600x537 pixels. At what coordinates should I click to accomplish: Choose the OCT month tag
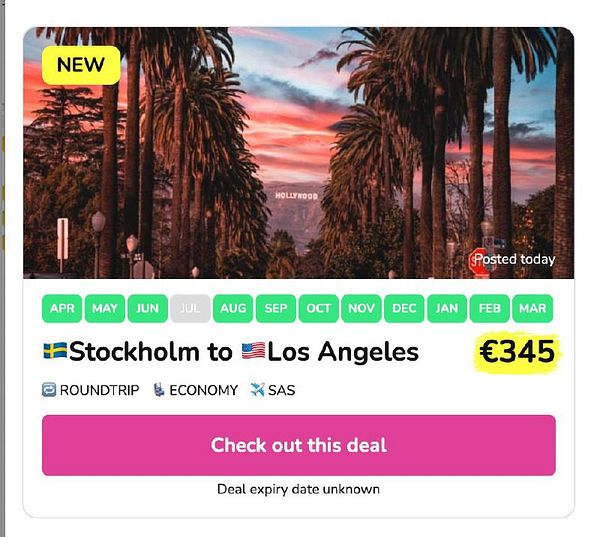[318, 308]
